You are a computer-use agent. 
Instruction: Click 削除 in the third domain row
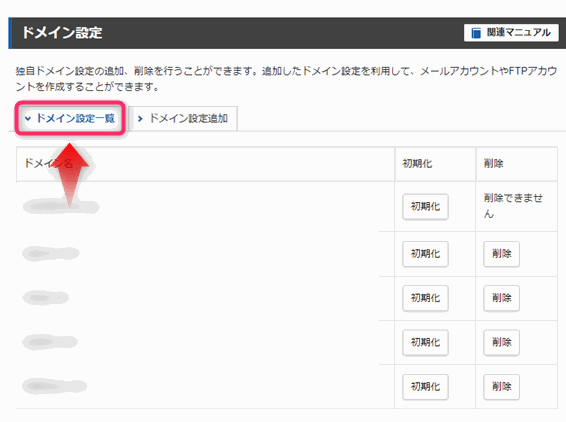coord(501,298)
